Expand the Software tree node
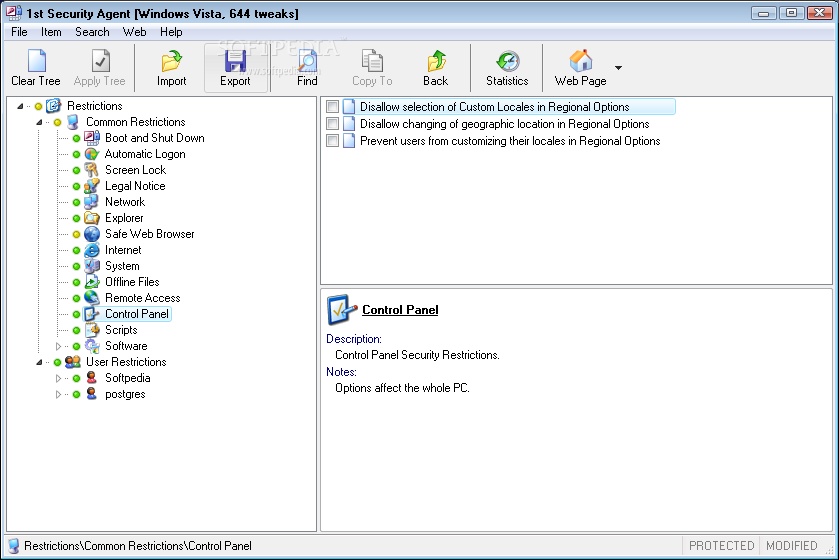 58,346
